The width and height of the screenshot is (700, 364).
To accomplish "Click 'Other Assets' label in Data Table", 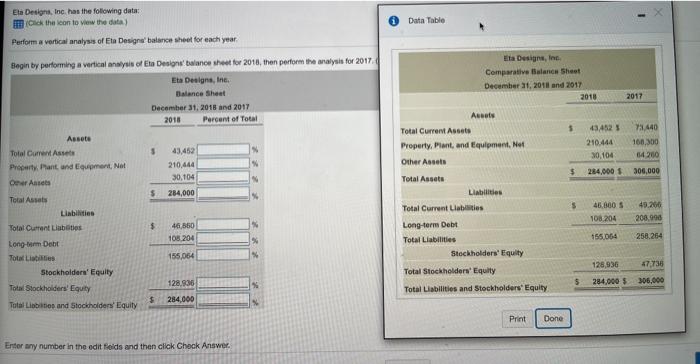I will click(424, 162).
